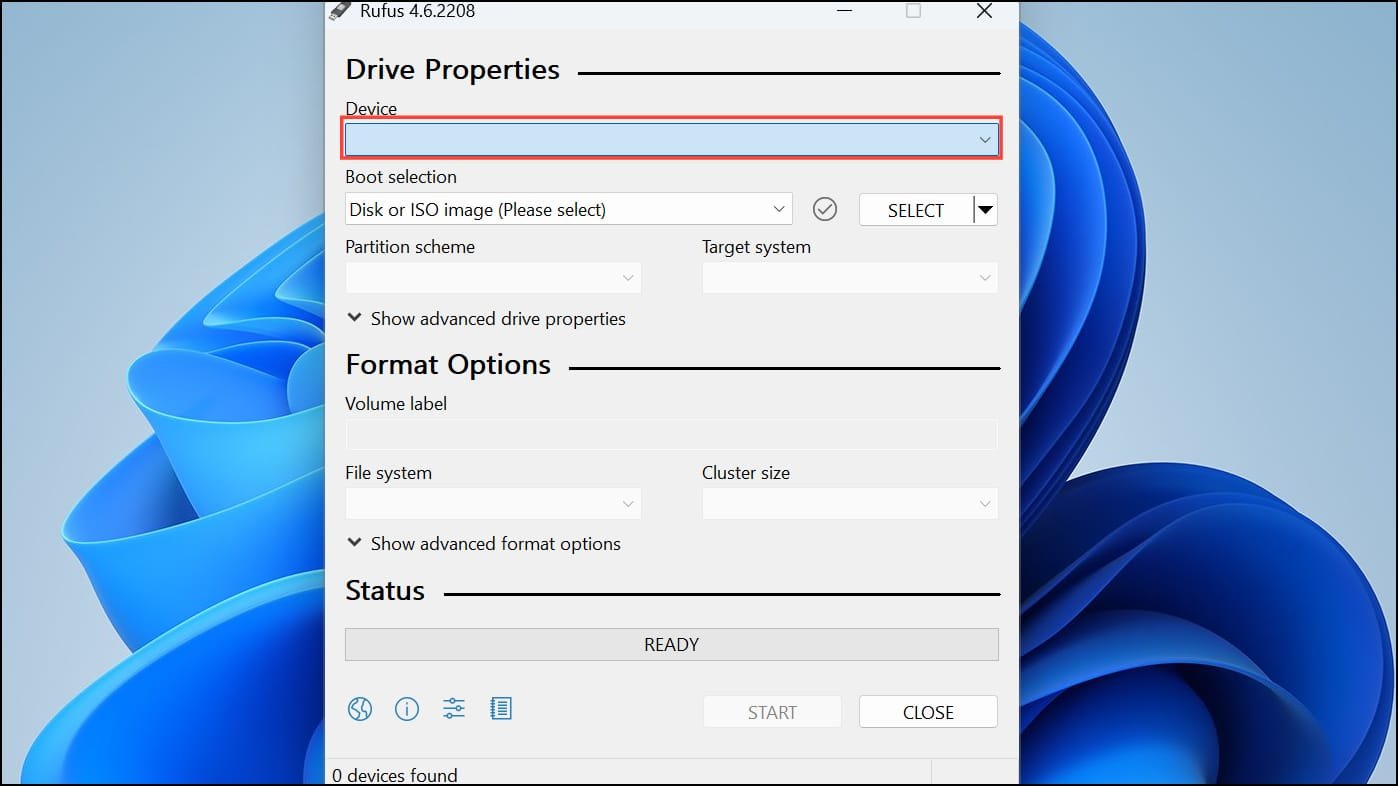This screenshot has height=786, width=1398.
Task: Click the Volume label text field
Action: pos(671,435)
